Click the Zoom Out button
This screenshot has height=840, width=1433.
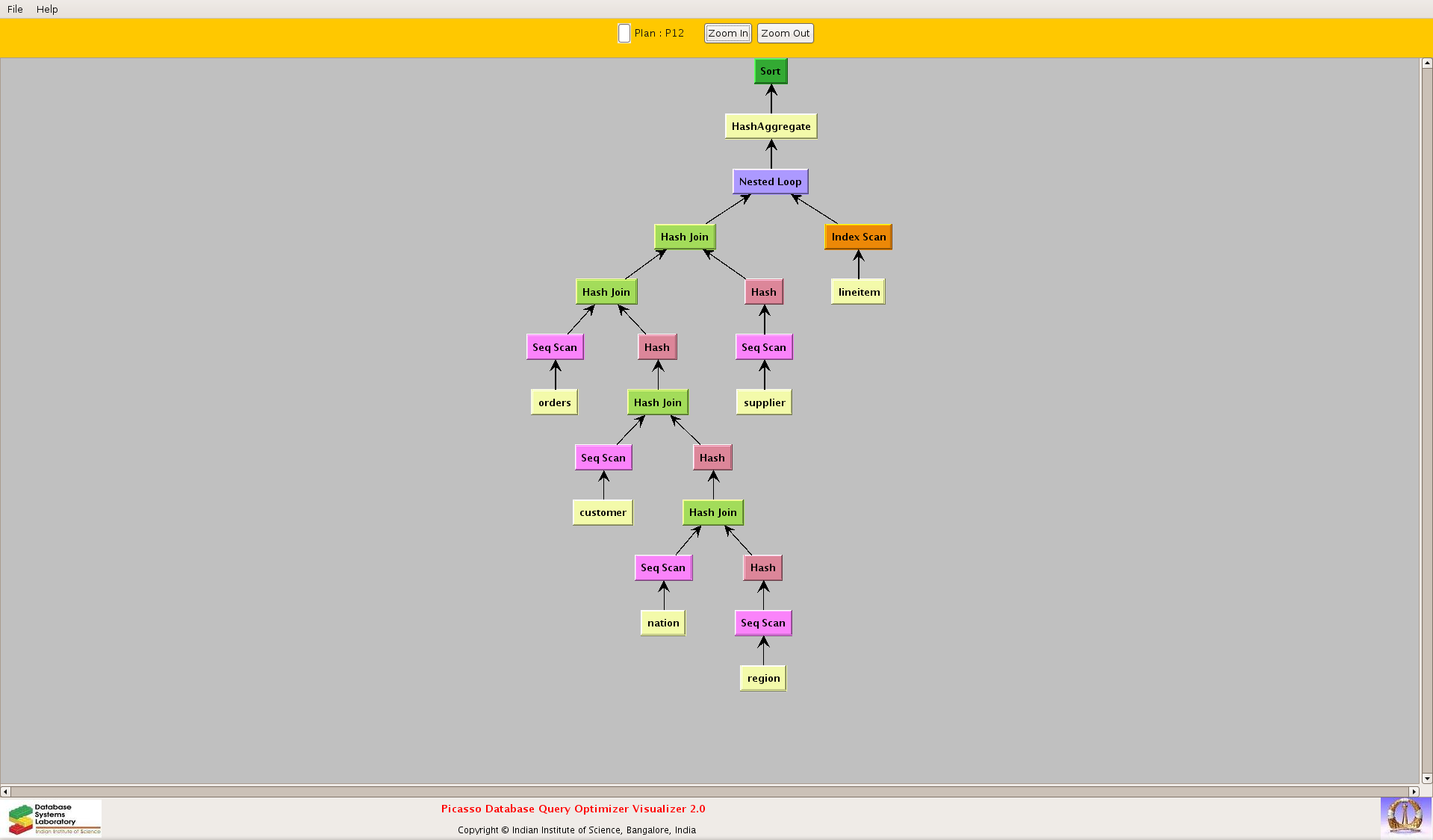tap(785, 34)
